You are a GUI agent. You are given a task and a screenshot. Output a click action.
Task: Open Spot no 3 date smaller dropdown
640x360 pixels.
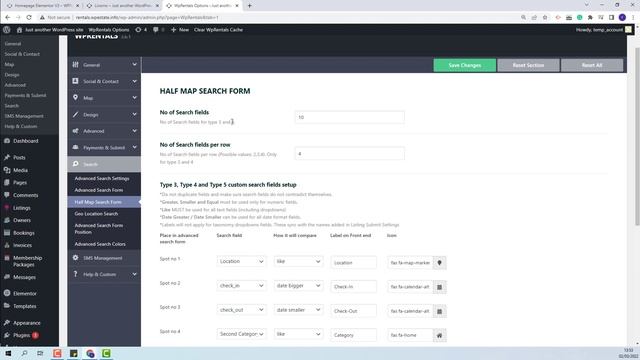tap(298, 310)
